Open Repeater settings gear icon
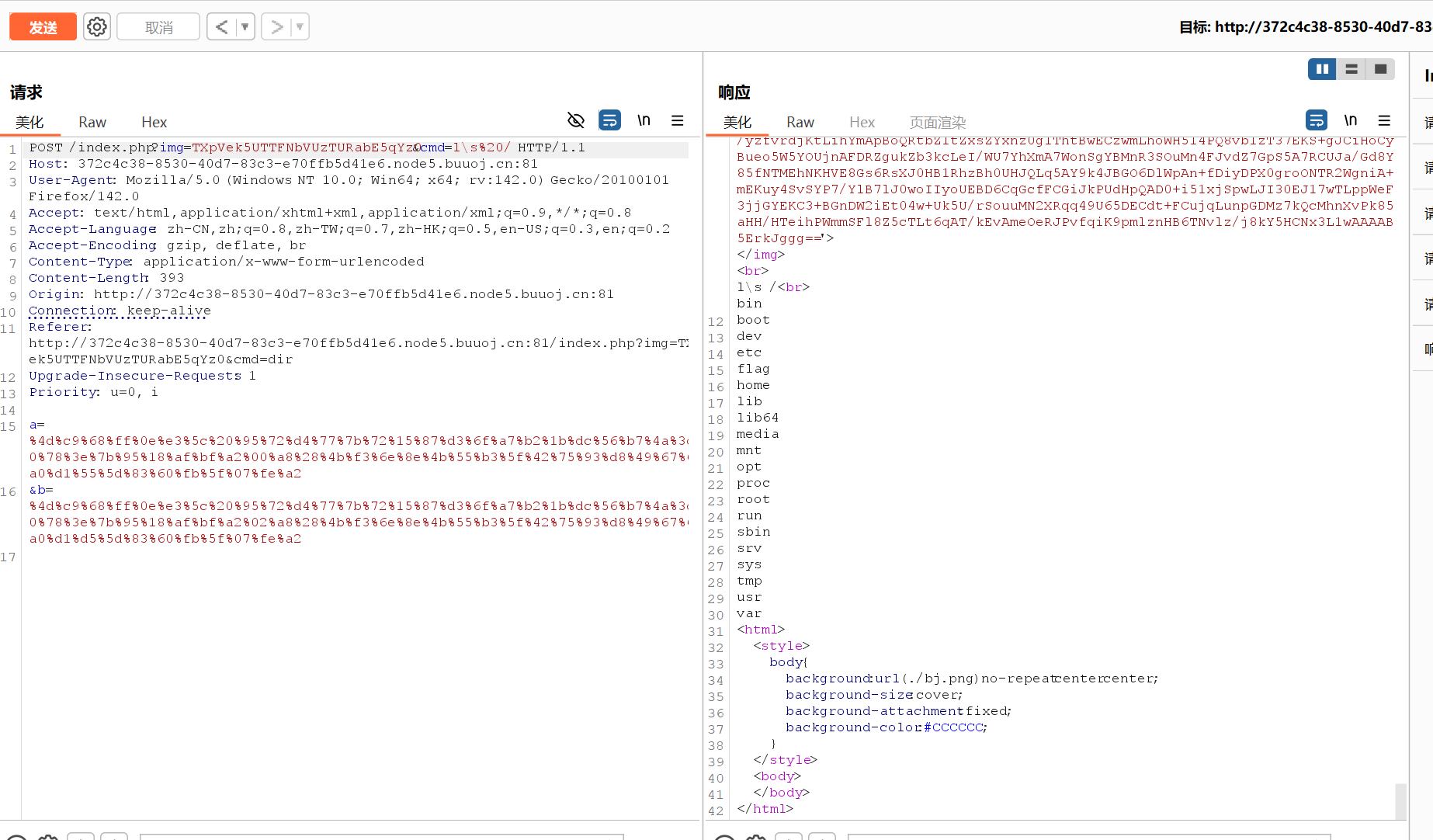The image size is (1433, 840). tap(97, 27)
